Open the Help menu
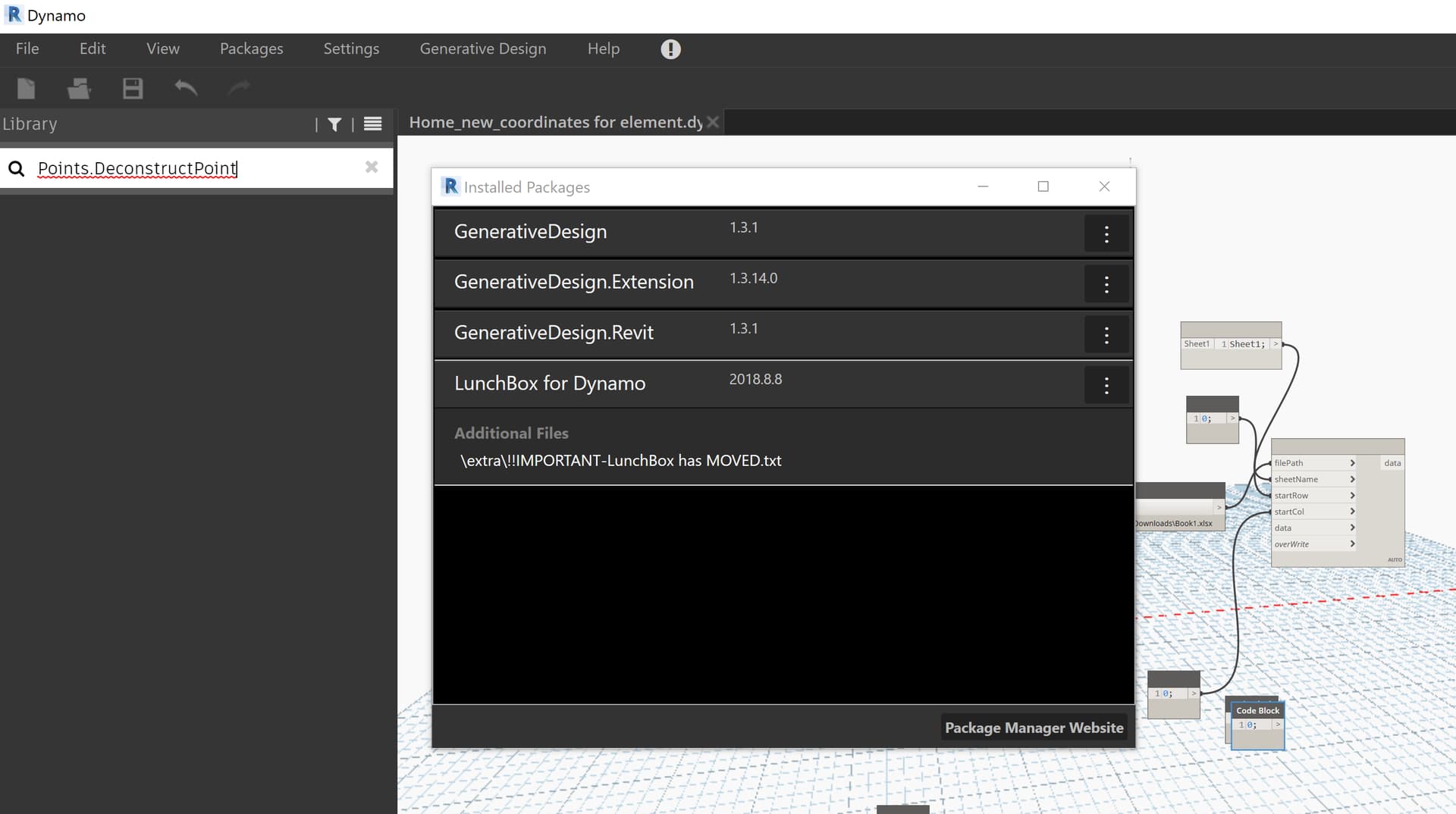Image resolution: width=1456 pixels, height=814 pixels. (604, 49)
